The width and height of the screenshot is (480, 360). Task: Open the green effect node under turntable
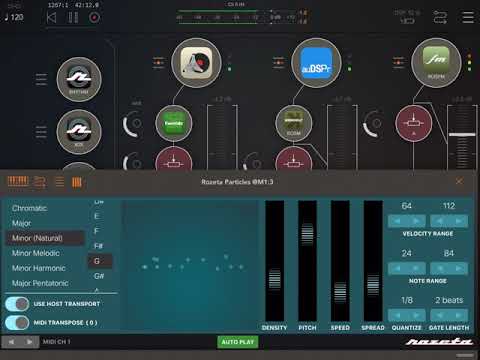click(174, 123)
